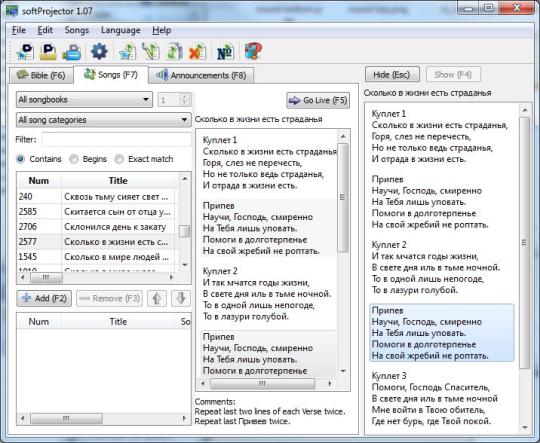Click the Hide (Esc) button
This screenshot has height=443, width=540.
(392, 75)
